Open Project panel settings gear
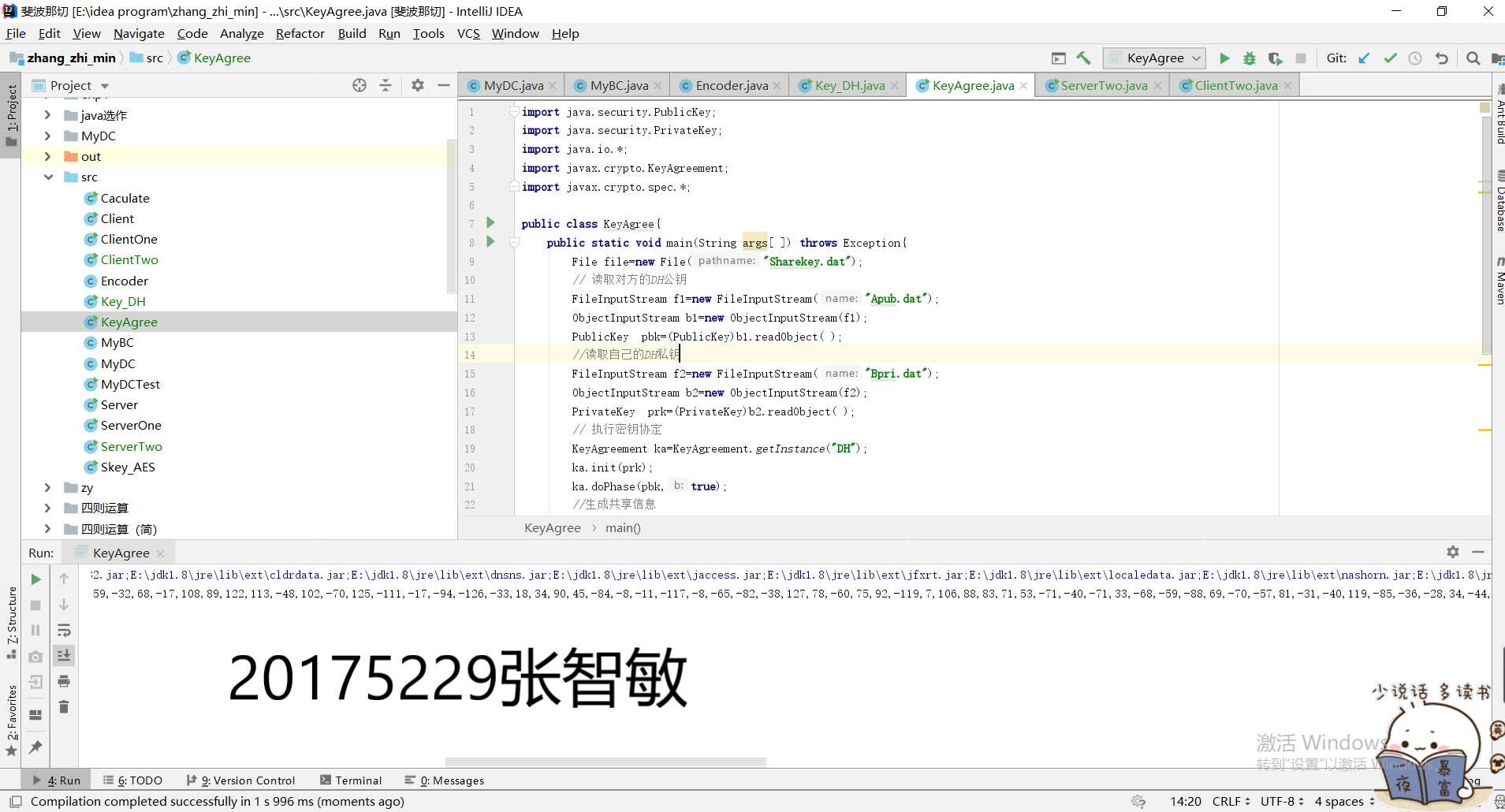Screen dimensions: 1505x812 tap(418, 85)
